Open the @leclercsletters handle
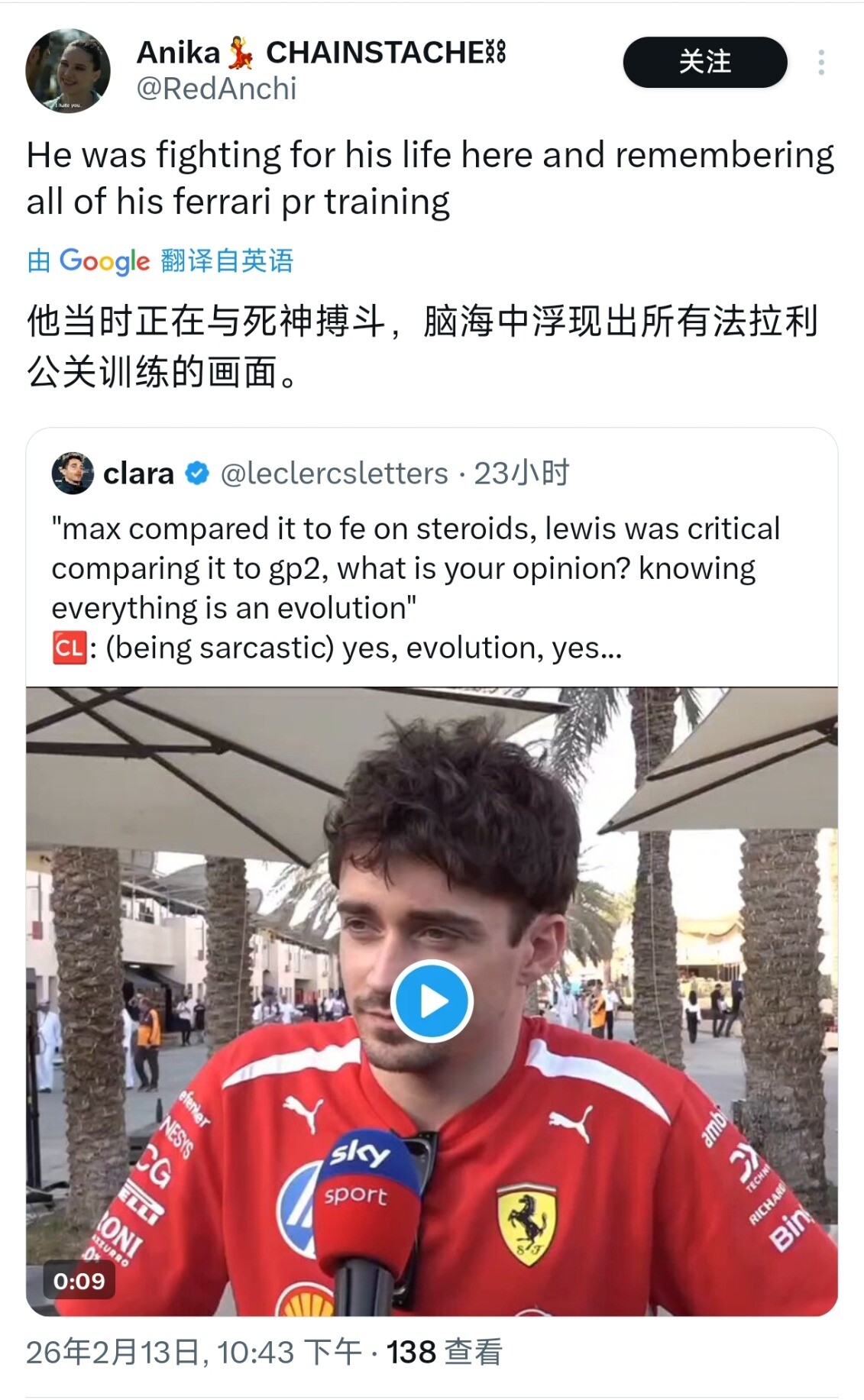Image resolution: width=864 pixels, height=1400 pixels. pos(334,474)
